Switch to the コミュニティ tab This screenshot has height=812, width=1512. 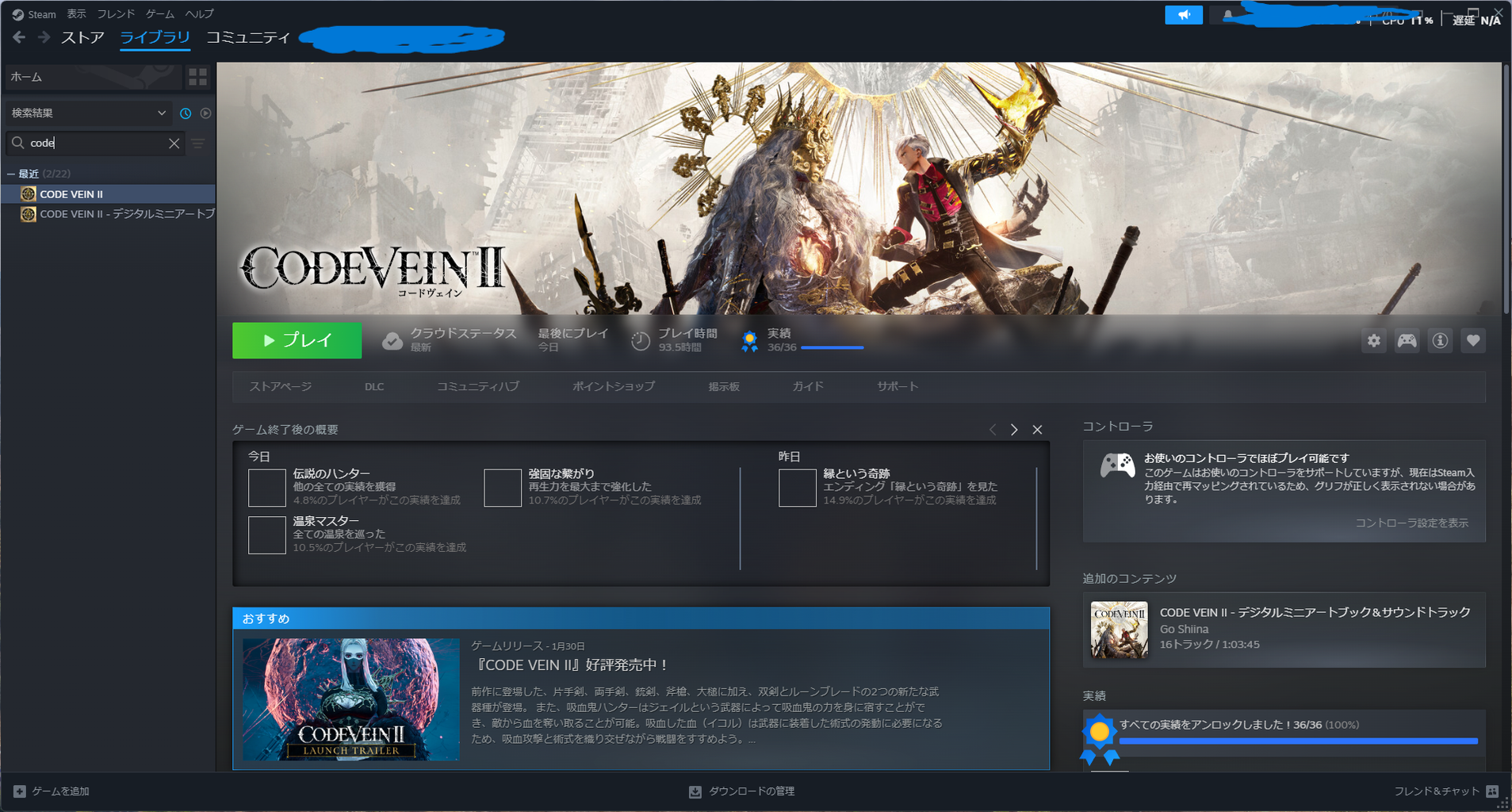[248, 37]
